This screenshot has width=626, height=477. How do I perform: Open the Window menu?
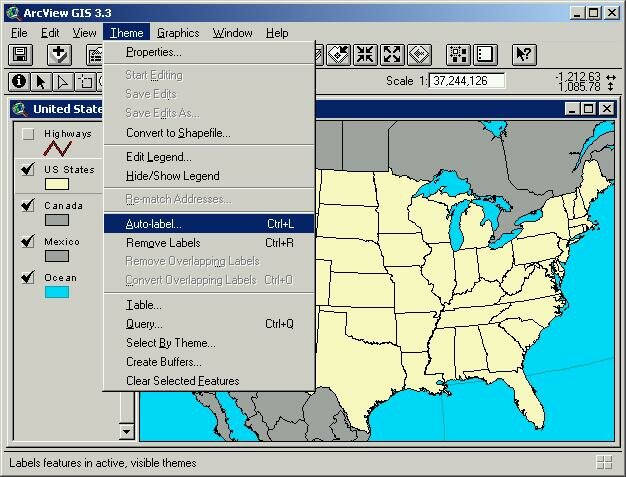pyautogui.click(x=232, y=33)
